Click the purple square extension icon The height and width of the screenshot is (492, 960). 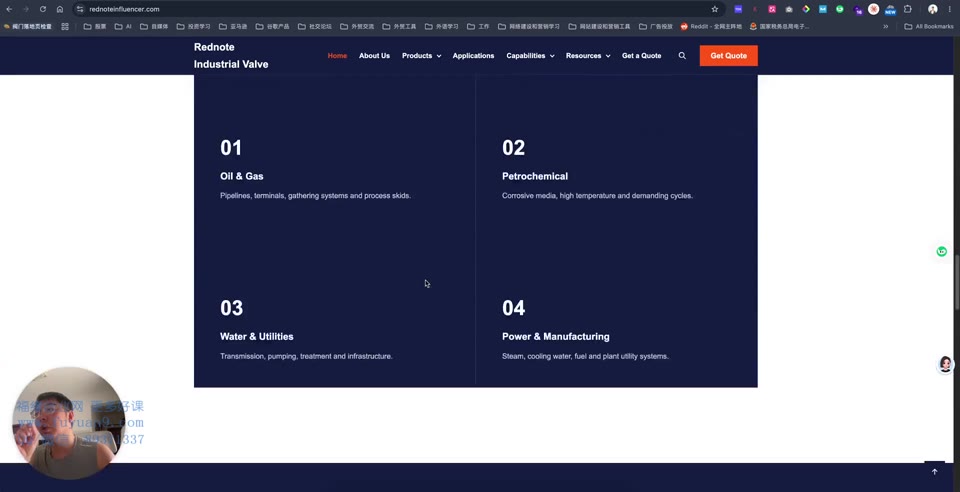[738, 9]
